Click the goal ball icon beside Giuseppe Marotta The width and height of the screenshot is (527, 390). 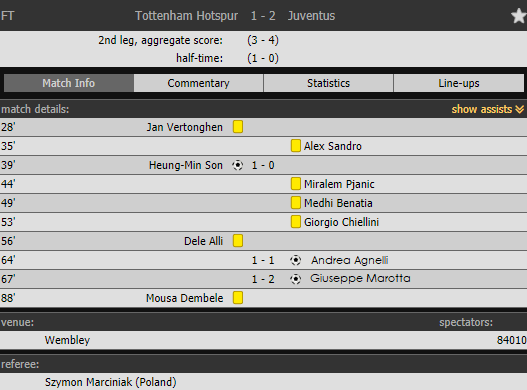point(295,279)
